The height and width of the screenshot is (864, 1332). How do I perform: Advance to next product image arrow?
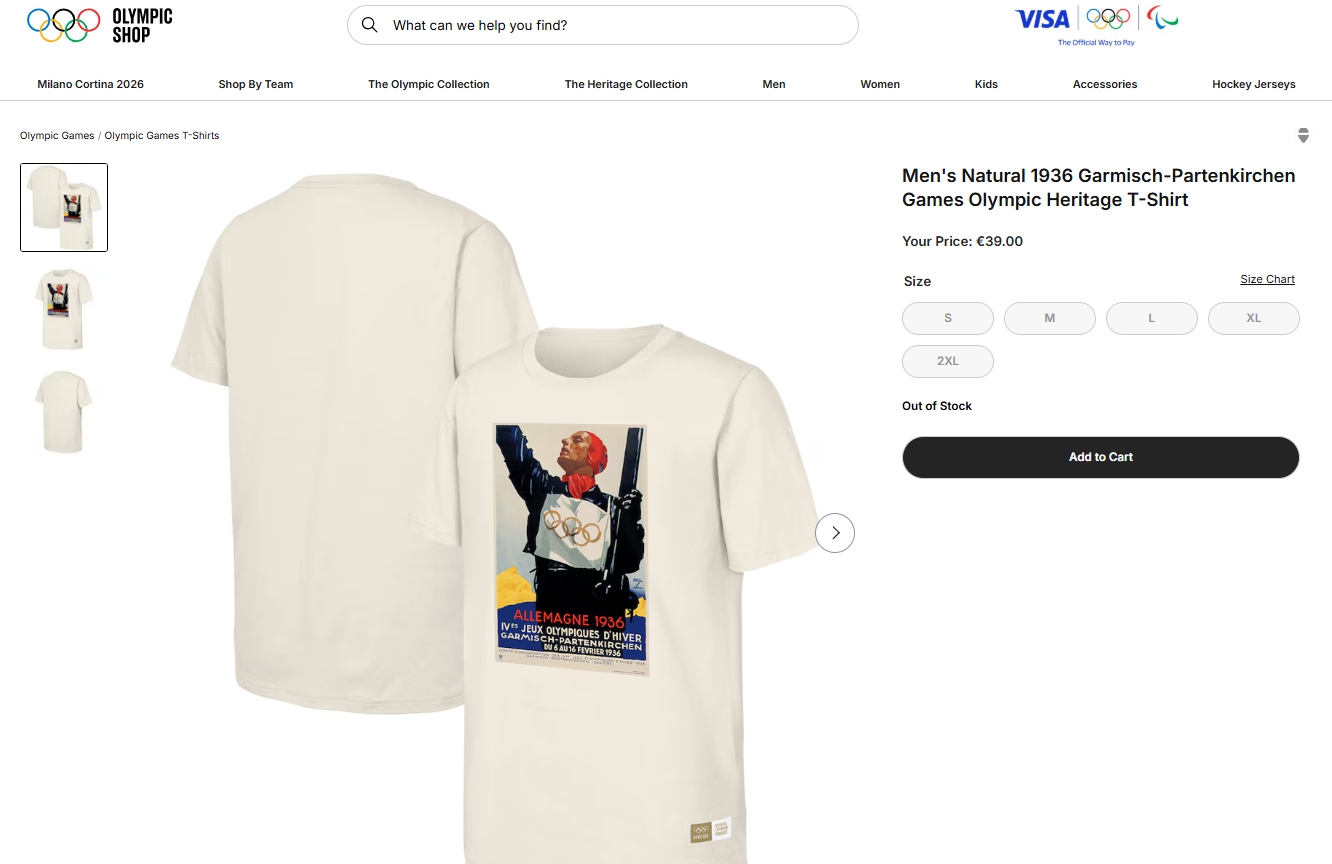(x=835, y=533)
